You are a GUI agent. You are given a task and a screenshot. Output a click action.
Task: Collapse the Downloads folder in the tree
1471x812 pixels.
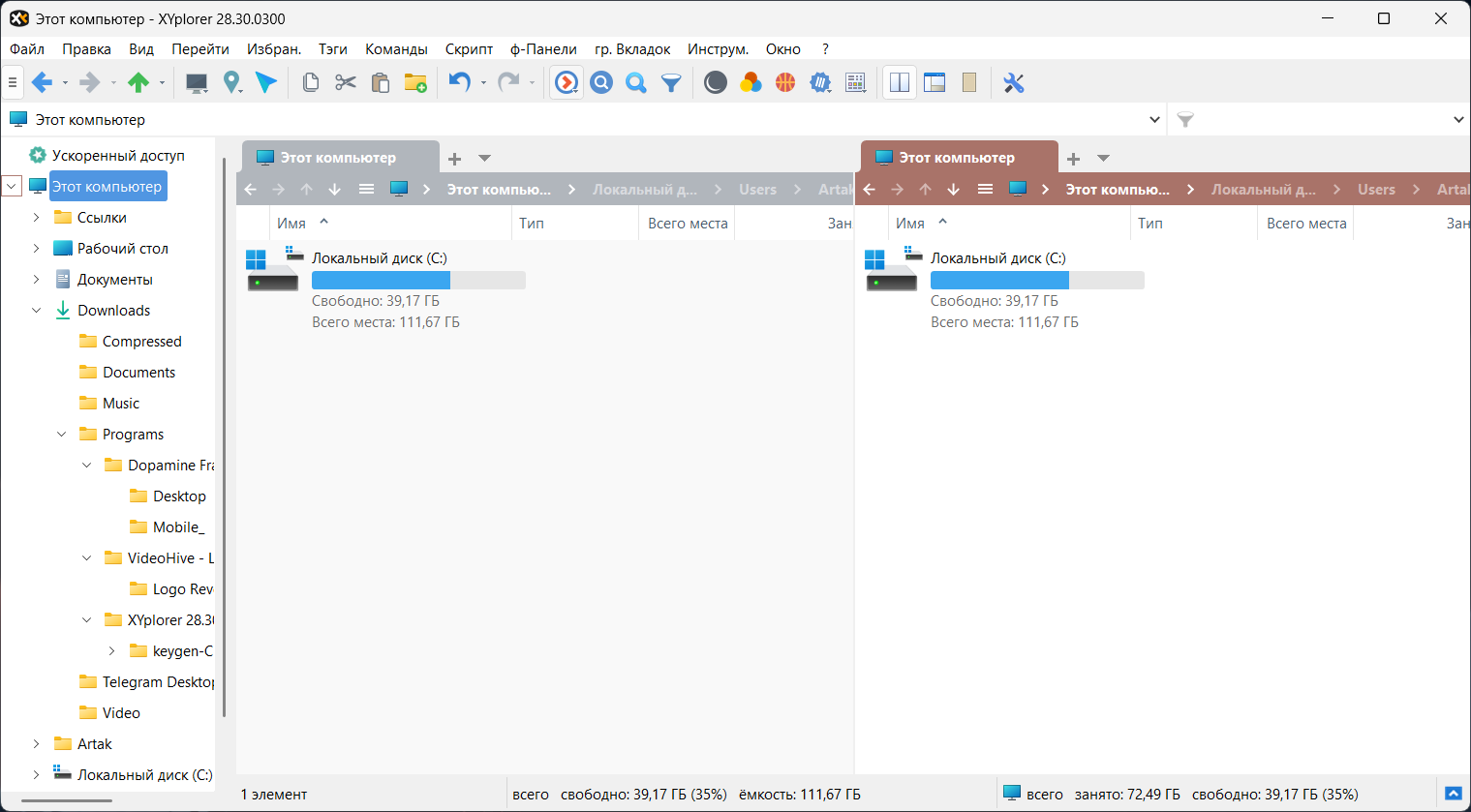37,310
